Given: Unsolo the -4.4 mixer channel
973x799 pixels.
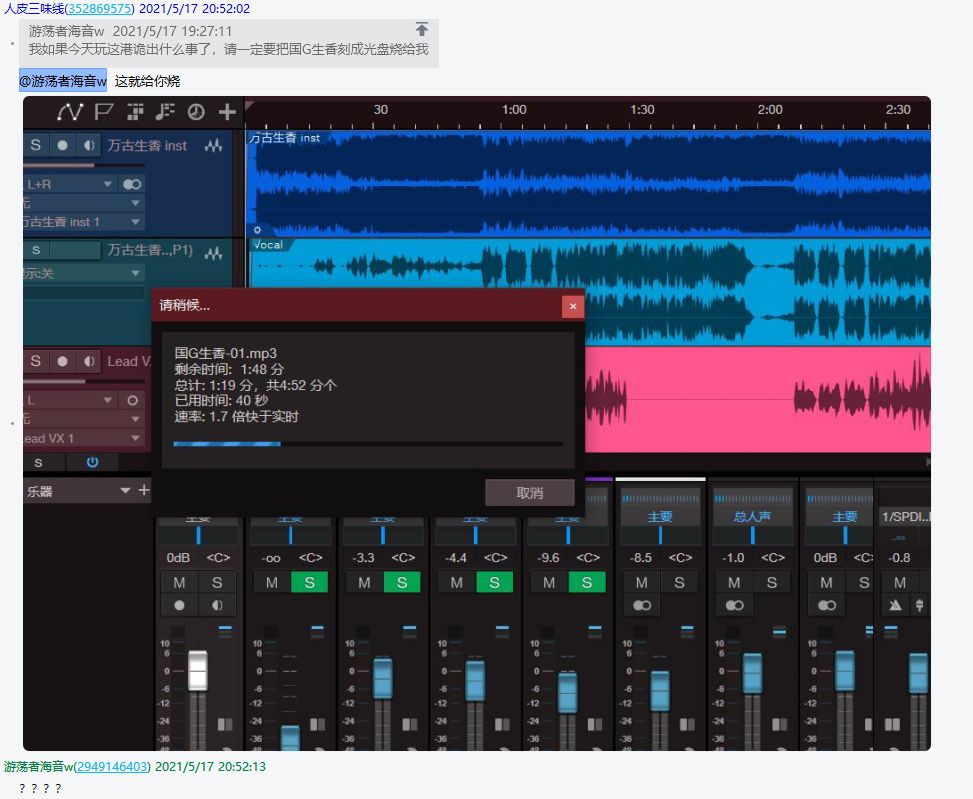Looking at the screenshot, I should [494, 583].
